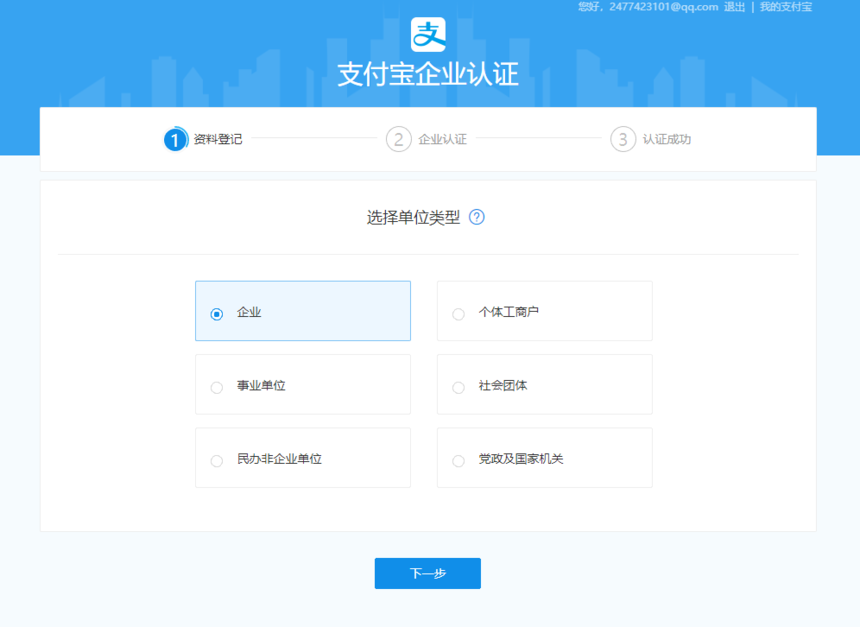Image resolution: width=860 pixels, height=627 pixels.
Task: Click the 退出 logout link
Action: point(734,7)
